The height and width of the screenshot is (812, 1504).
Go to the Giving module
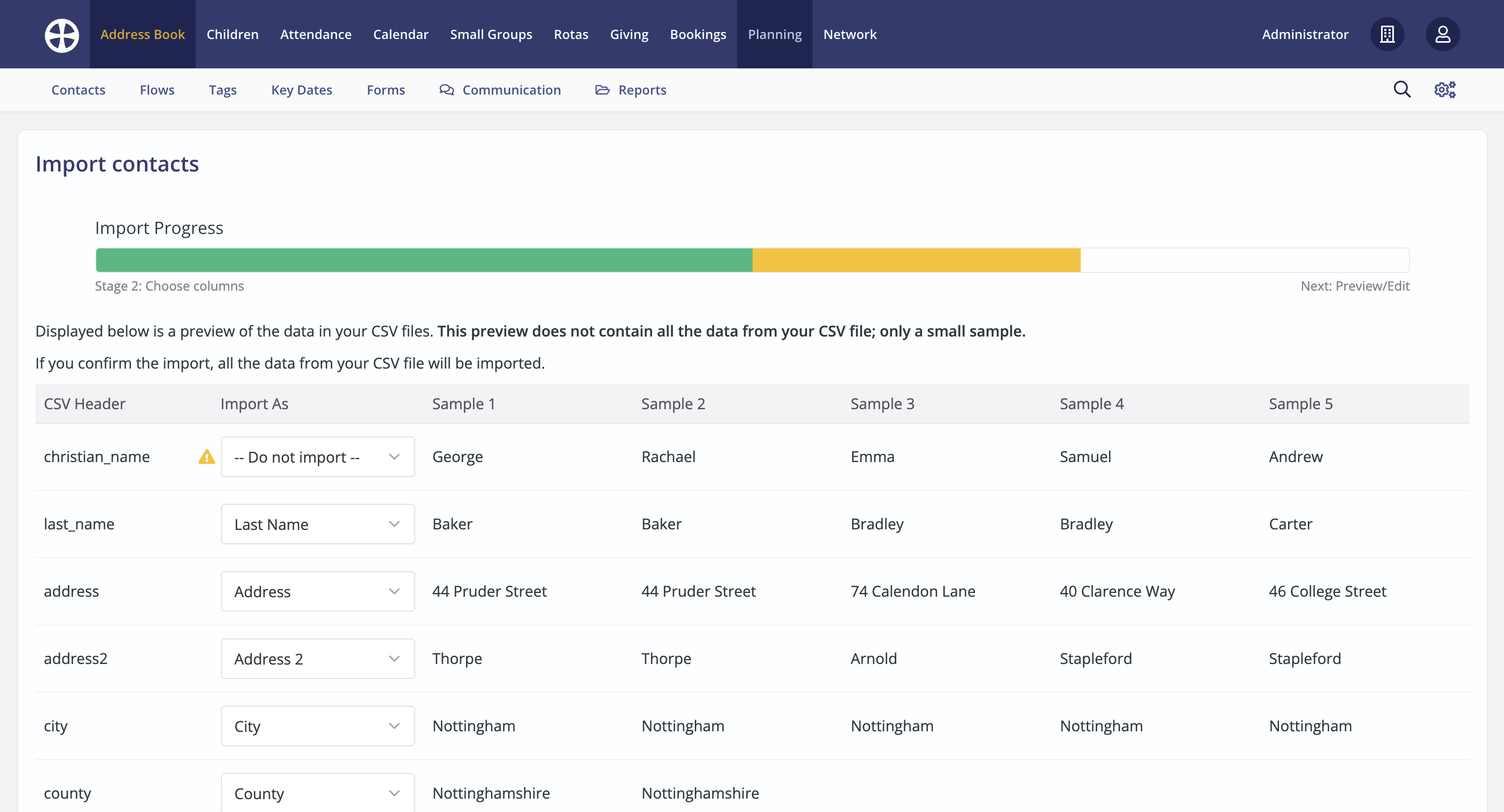pos(629,34)
